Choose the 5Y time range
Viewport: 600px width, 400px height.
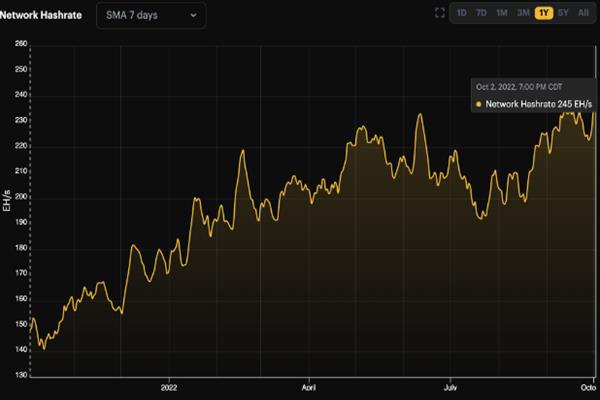pos(563,13)
